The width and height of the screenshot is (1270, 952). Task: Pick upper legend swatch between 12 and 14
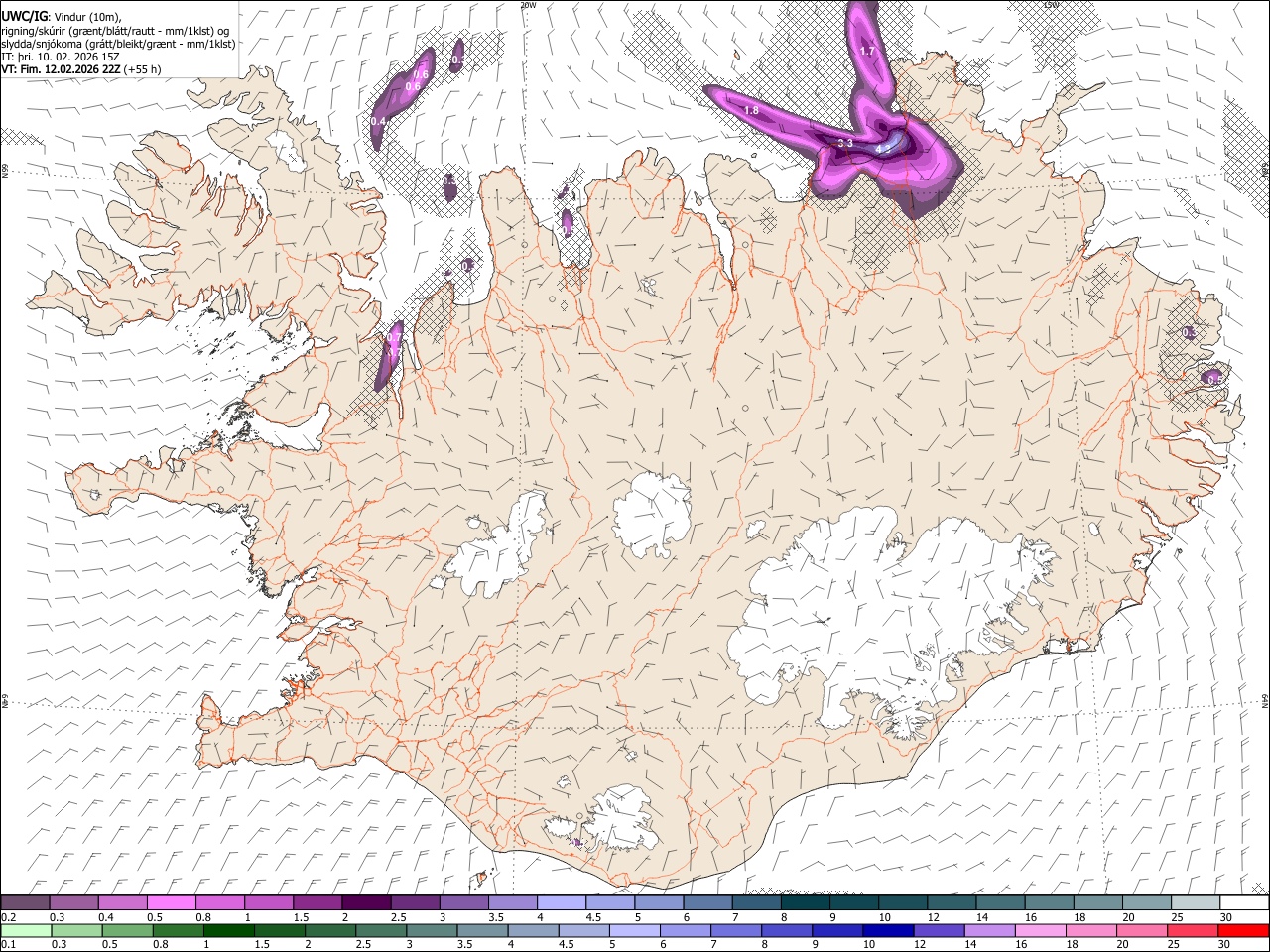[x=952, y=903]
